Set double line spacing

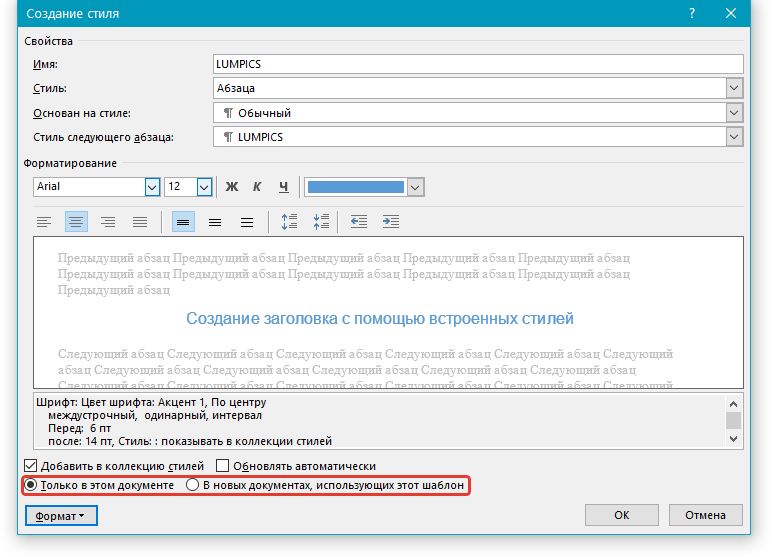[x=247, y=222]
